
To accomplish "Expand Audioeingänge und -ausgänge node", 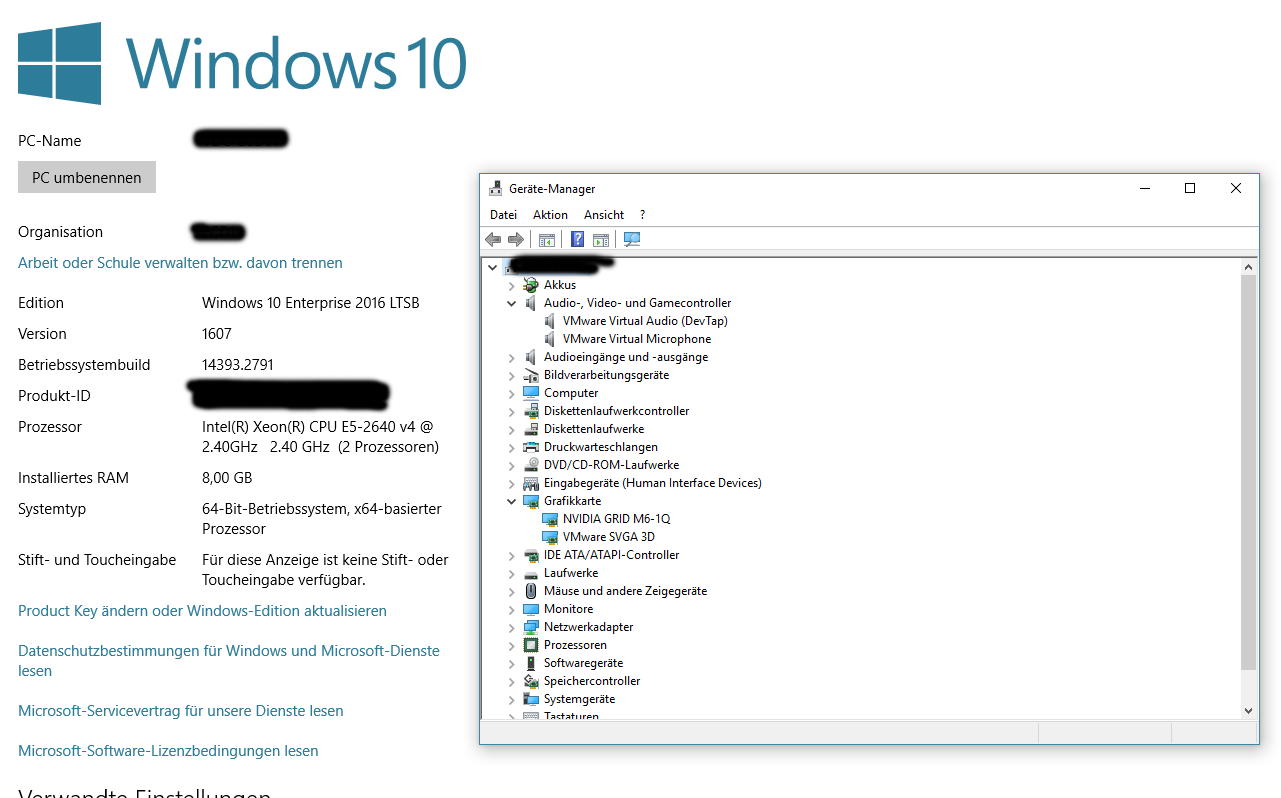I will tap(511, 357).
